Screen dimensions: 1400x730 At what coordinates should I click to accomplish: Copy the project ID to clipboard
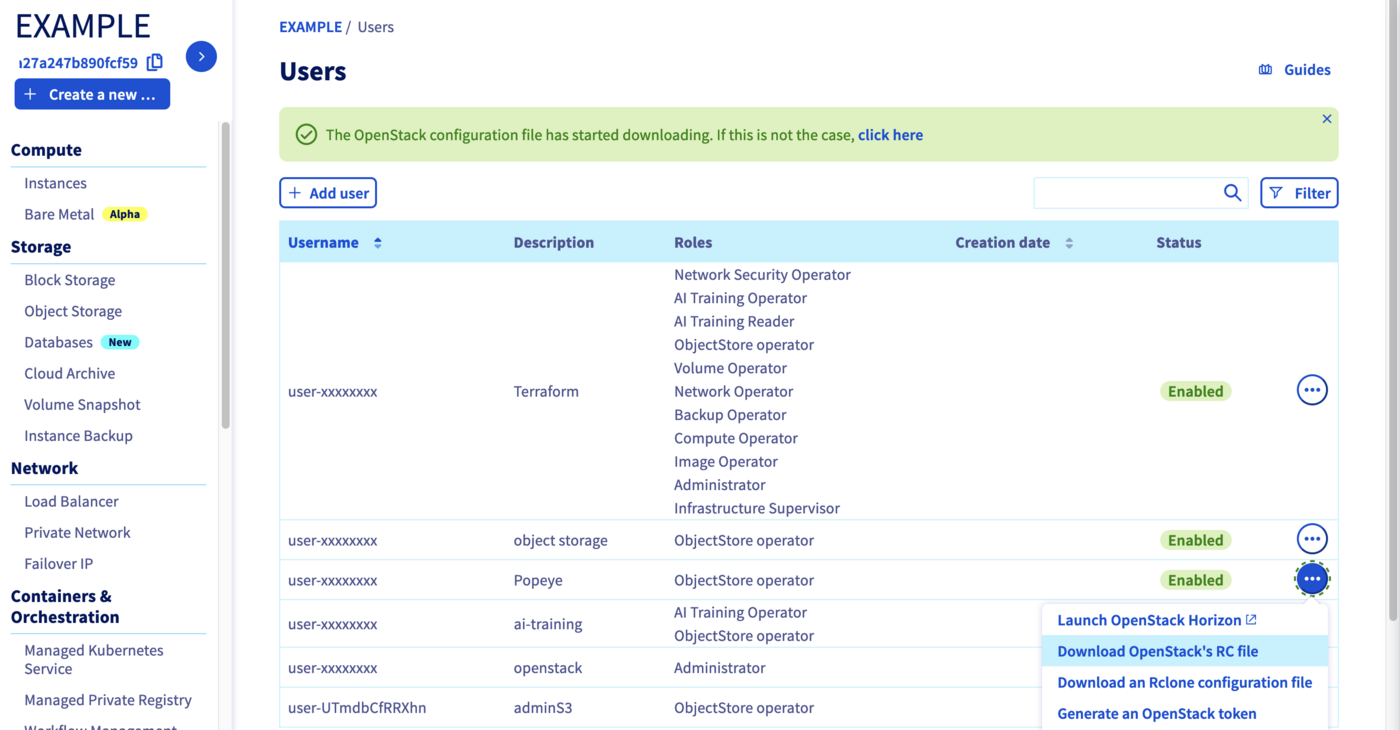point(155,62)
